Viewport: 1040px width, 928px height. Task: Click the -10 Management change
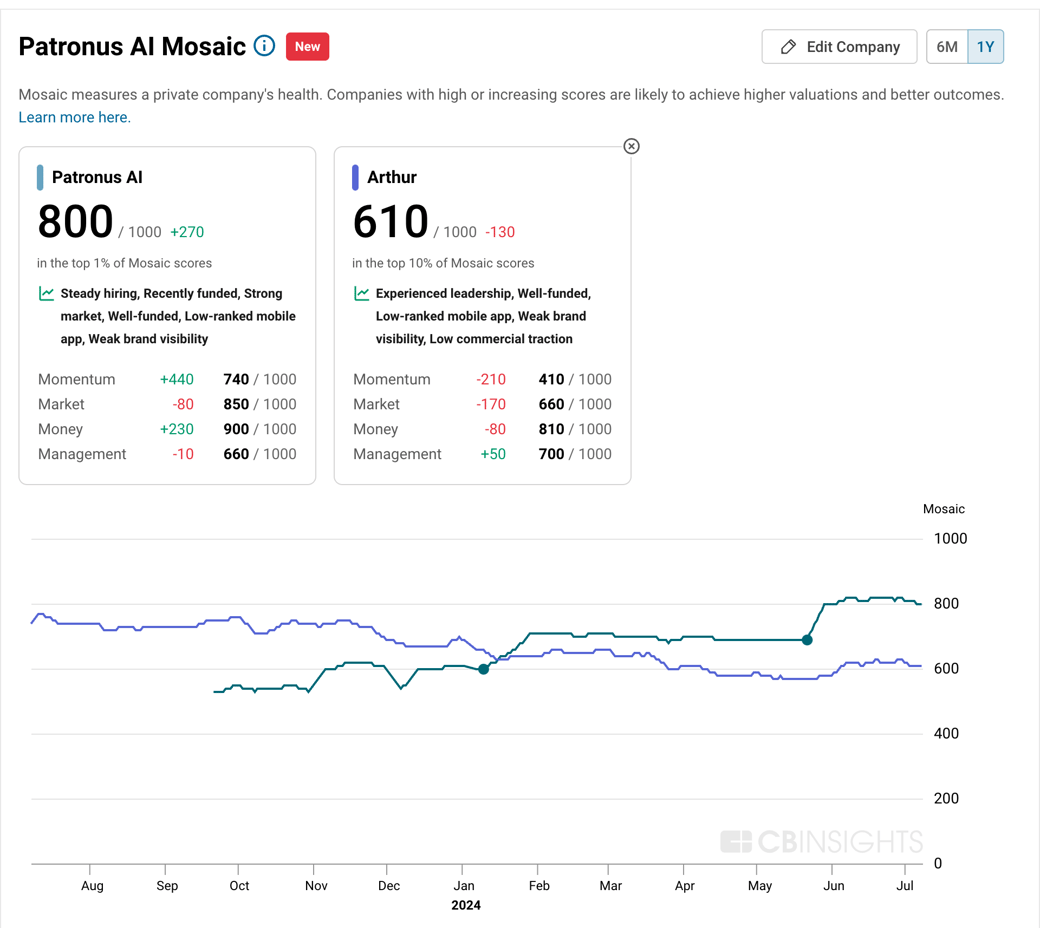(x=183, y=454)
